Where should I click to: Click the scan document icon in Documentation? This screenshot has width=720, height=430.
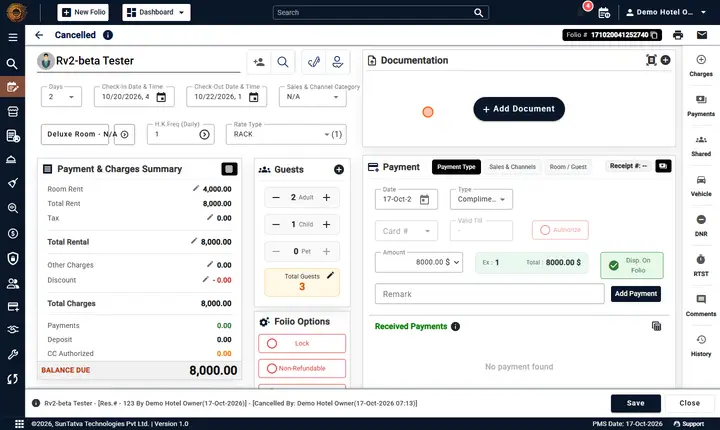click(651, 60)
